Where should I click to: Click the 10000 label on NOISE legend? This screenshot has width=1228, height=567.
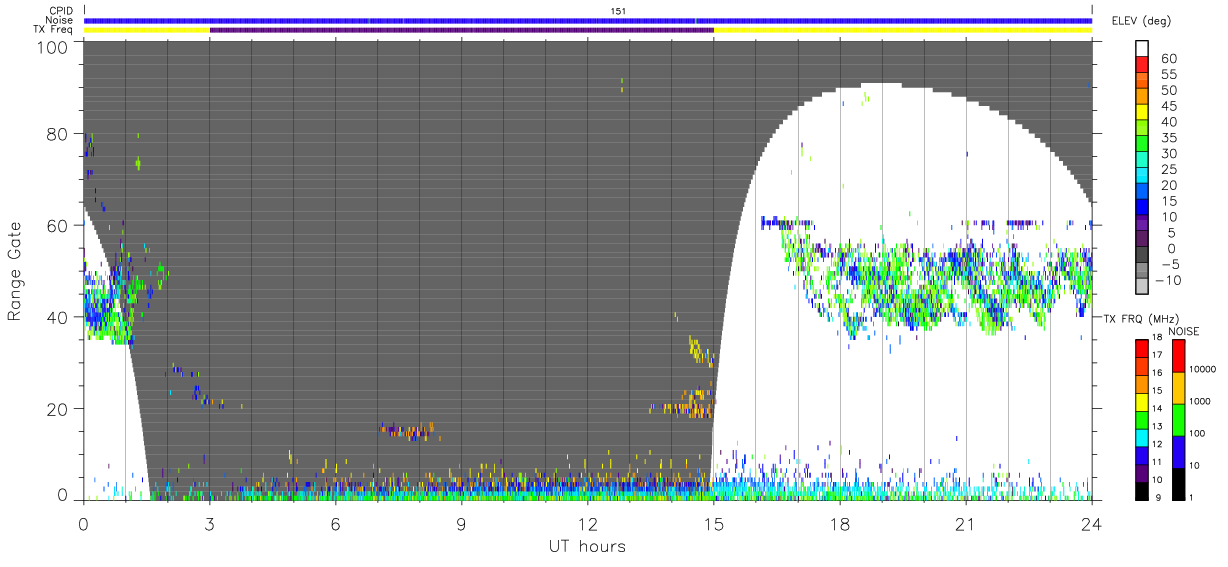click(x=1203, y=369)
